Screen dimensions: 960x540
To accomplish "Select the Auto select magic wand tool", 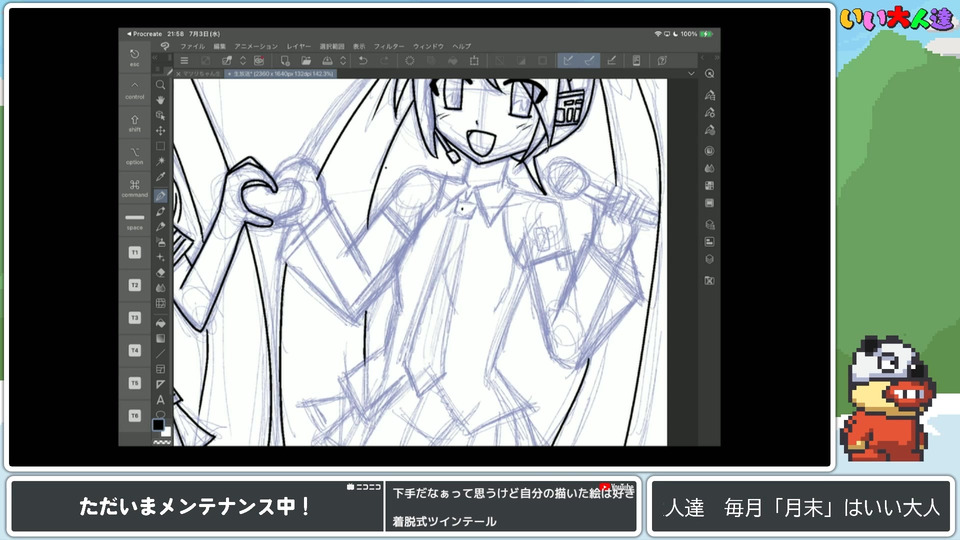I will pyautogui.click(x=160, y=161).
